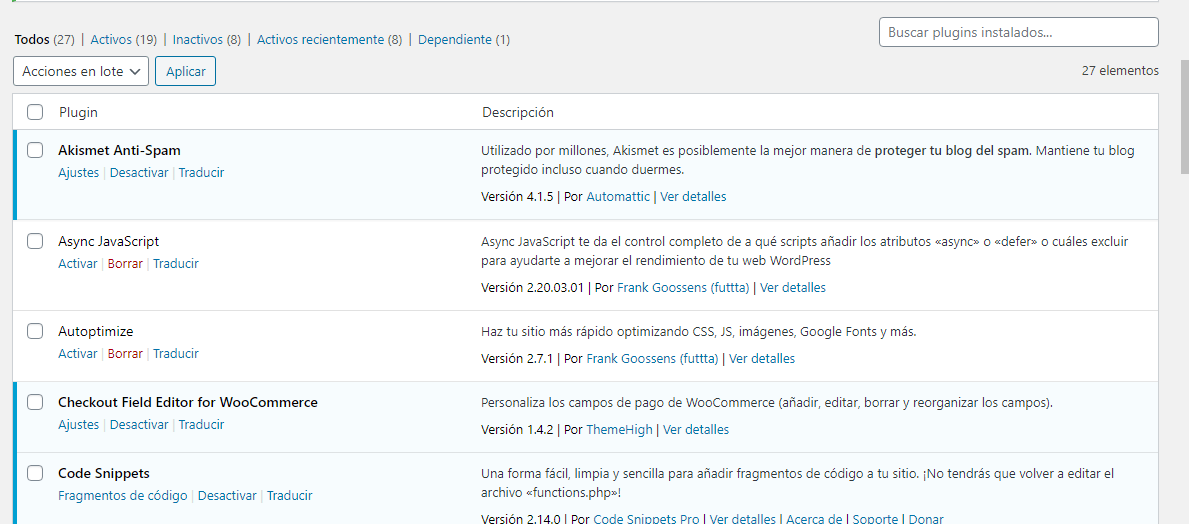Image resolution: width=1189 pixels, height=524 pixels.
Task: Click Versión 1.4.2 text
Action: click(517, 429)
